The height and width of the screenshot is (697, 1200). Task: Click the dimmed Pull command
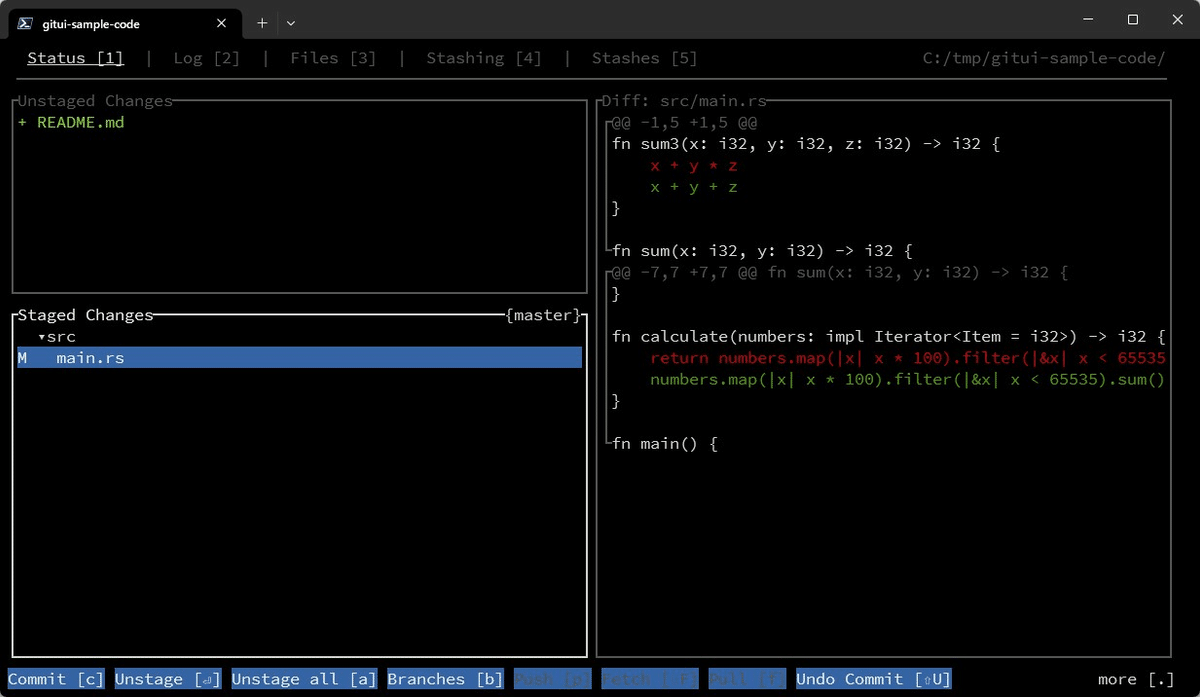[x=747, y=679]
